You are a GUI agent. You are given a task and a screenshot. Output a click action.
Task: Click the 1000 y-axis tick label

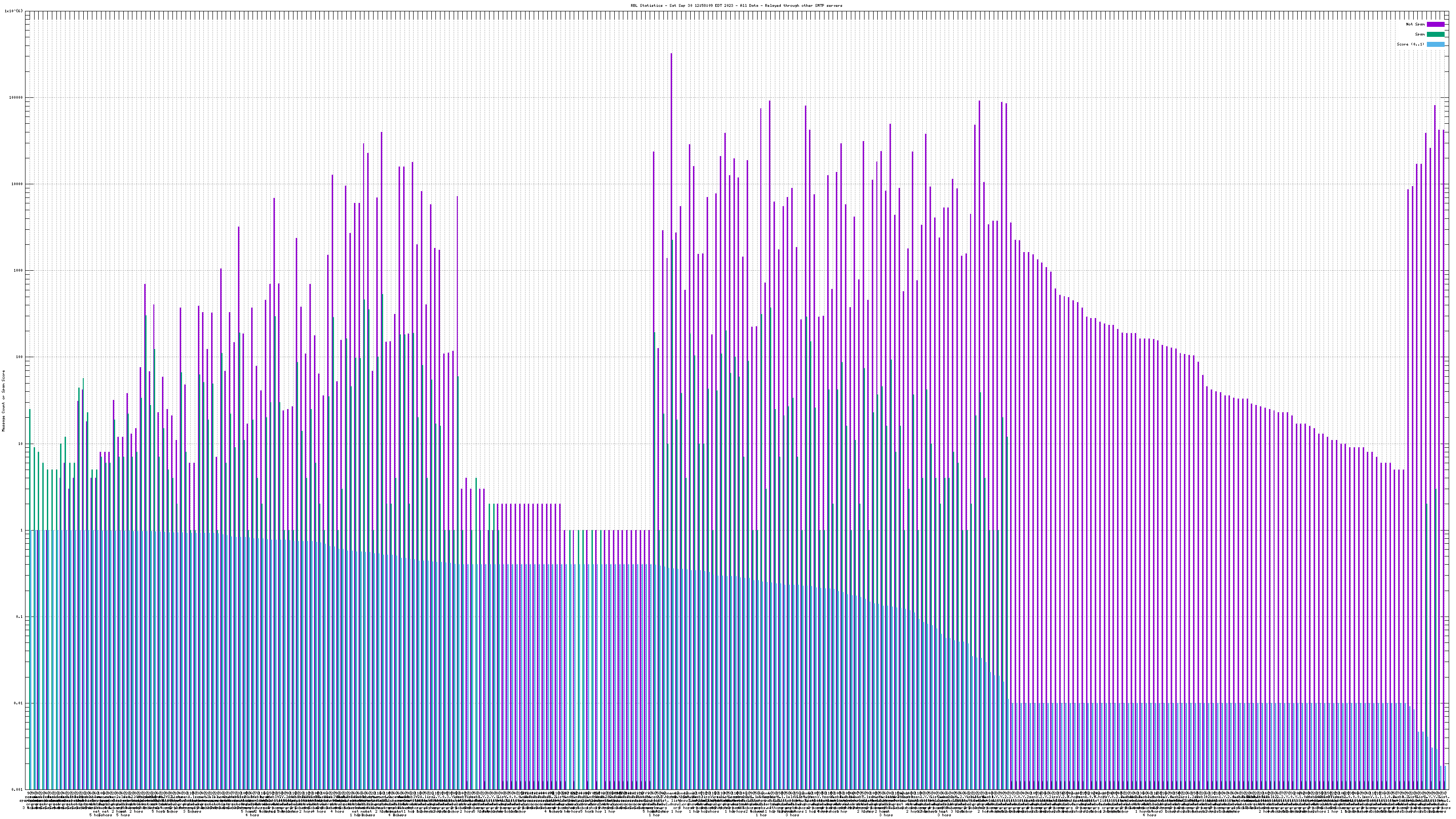pyautogui.click(x=19, y=271)
